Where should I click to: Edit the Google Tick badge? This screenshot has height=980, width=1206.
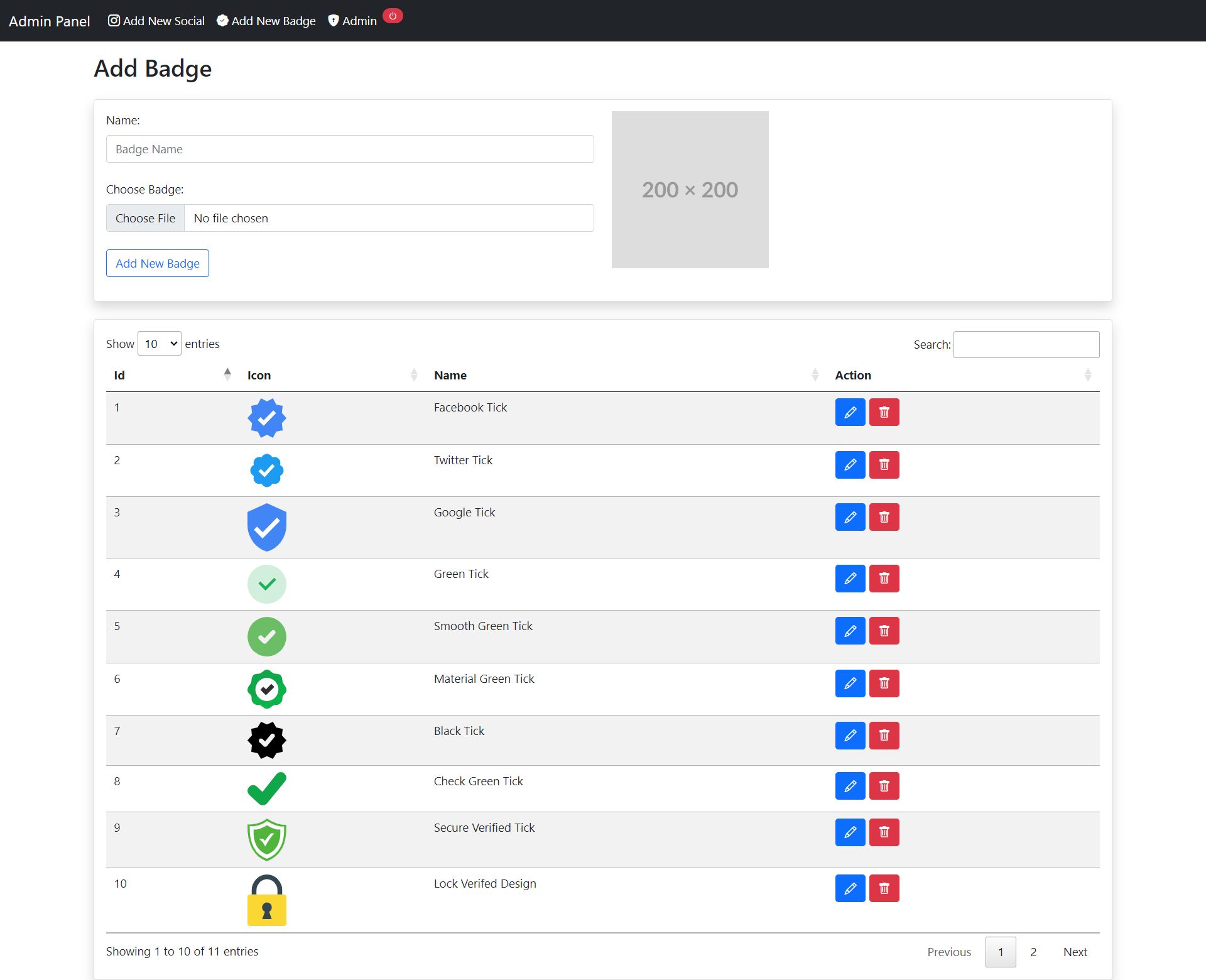pyautogui.click(x=850, y=517)
